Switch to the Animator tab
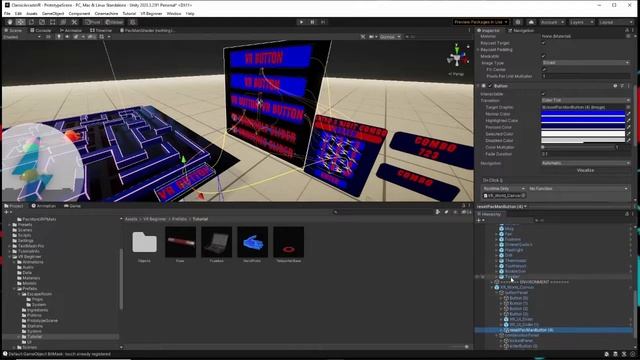Viewport: 640px width, 360px height. coord(71,30)
